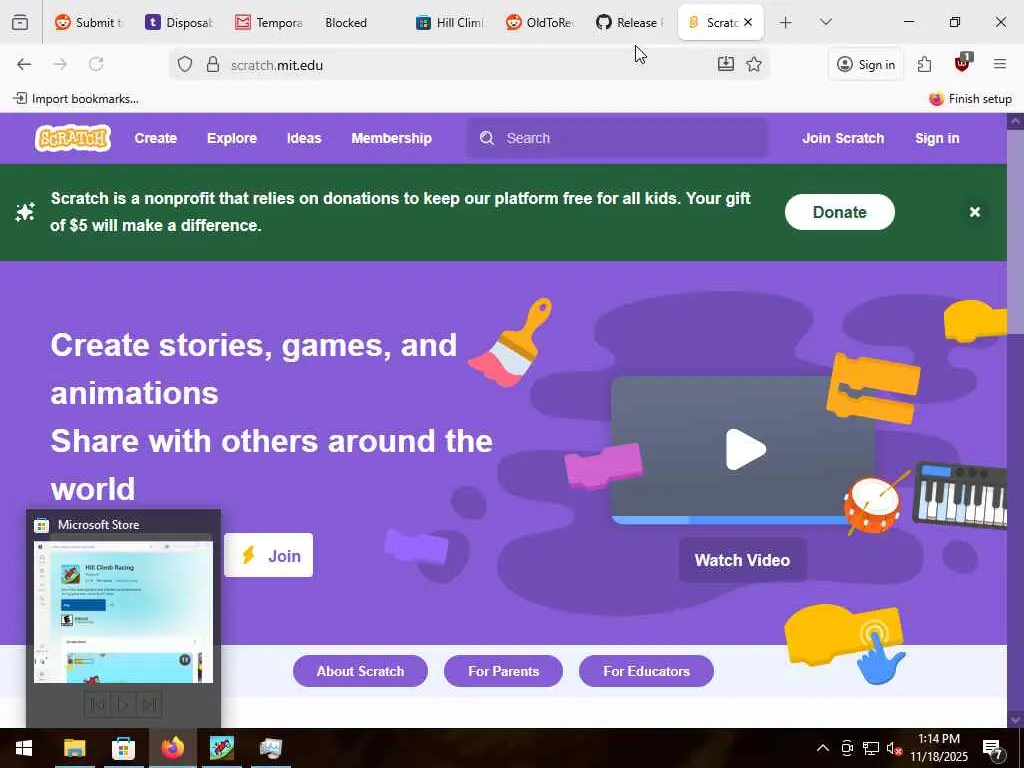Go back to the previous page
Viewport: 1024px width, 768px height.
[24, 64]
